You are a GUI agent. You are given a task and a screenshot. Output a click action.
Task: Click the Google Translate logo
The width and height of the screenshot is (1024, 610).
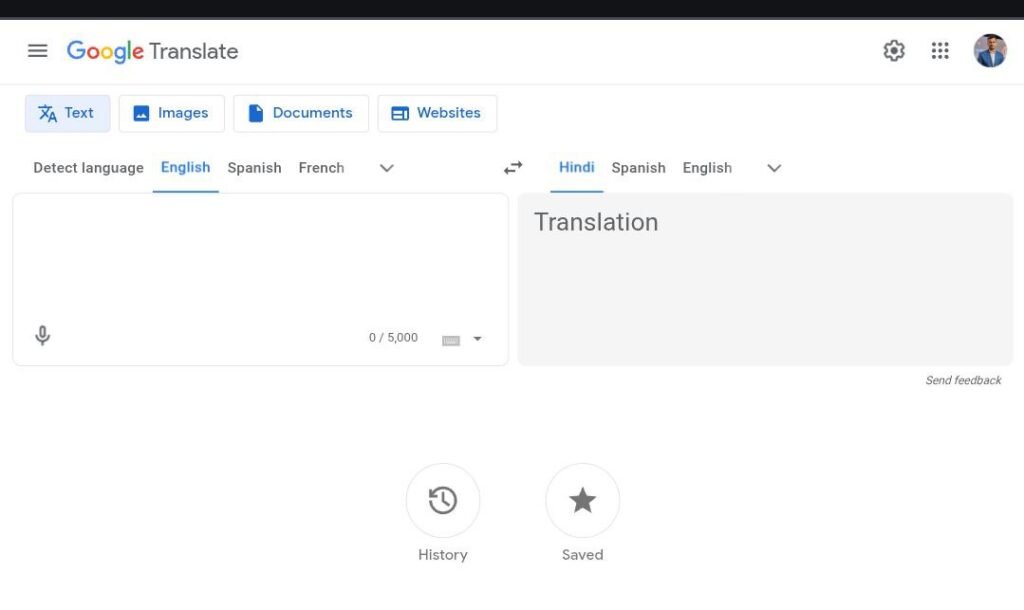(x=152, y=51)
